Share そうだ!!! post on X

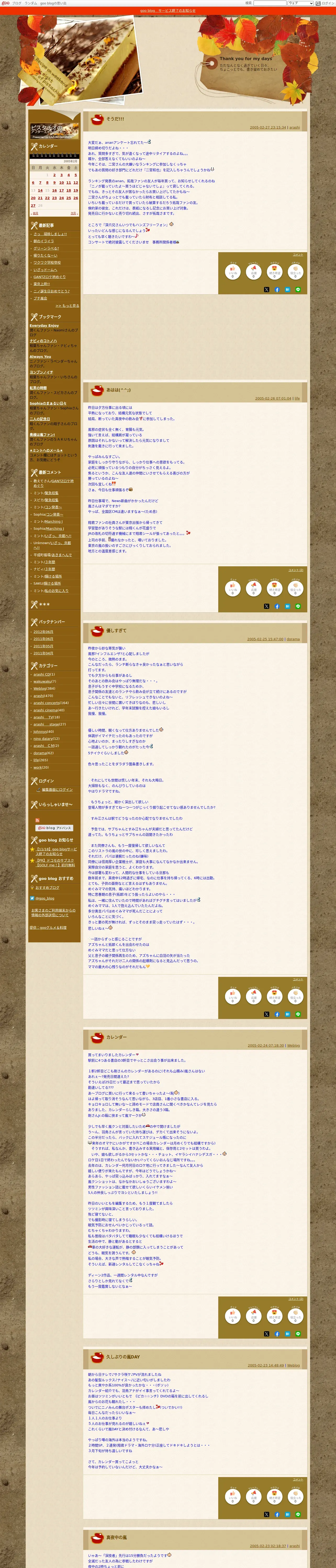266,290
